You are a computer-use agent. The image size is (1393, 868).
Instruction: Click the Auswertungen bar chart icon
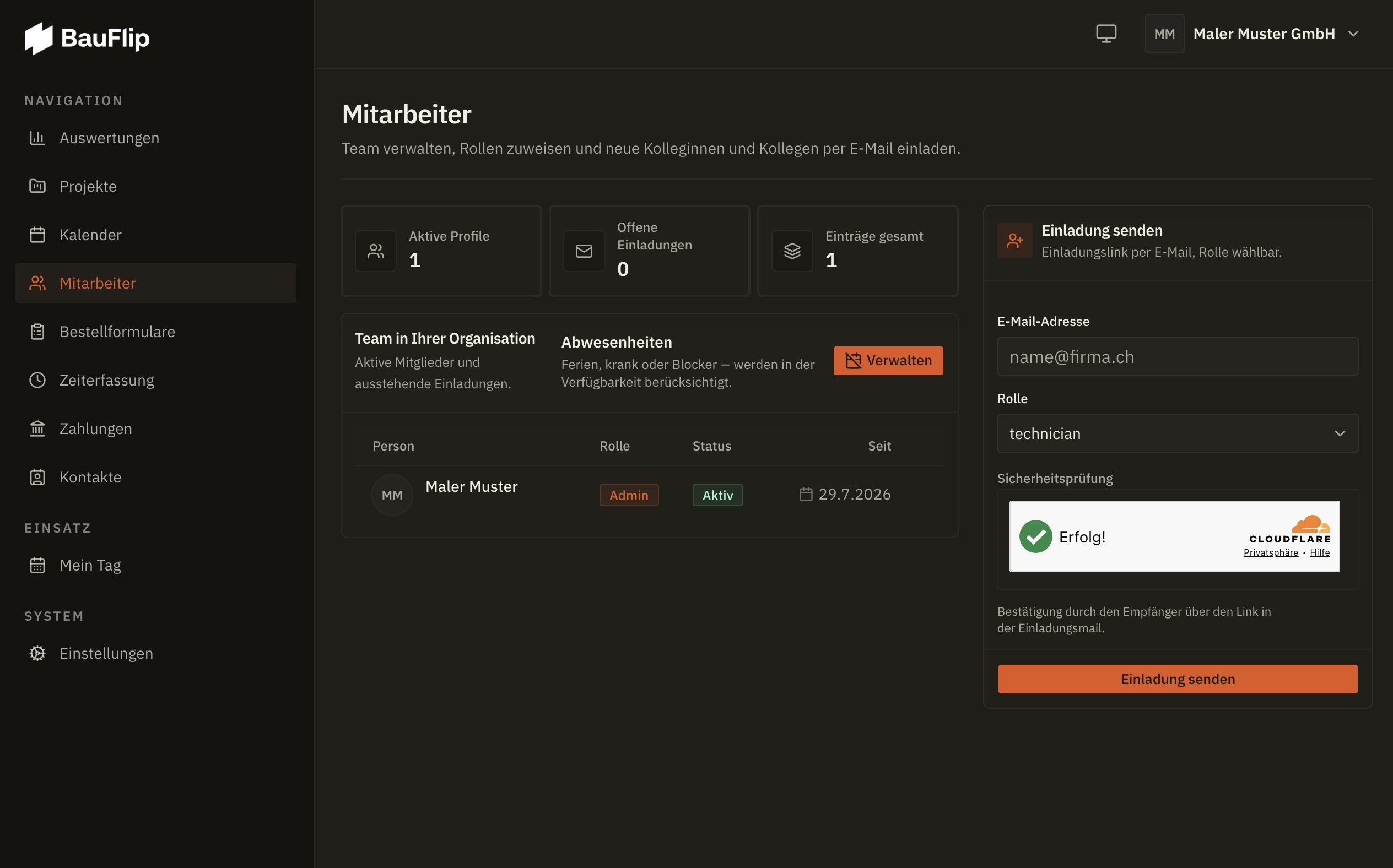[37, 138]
